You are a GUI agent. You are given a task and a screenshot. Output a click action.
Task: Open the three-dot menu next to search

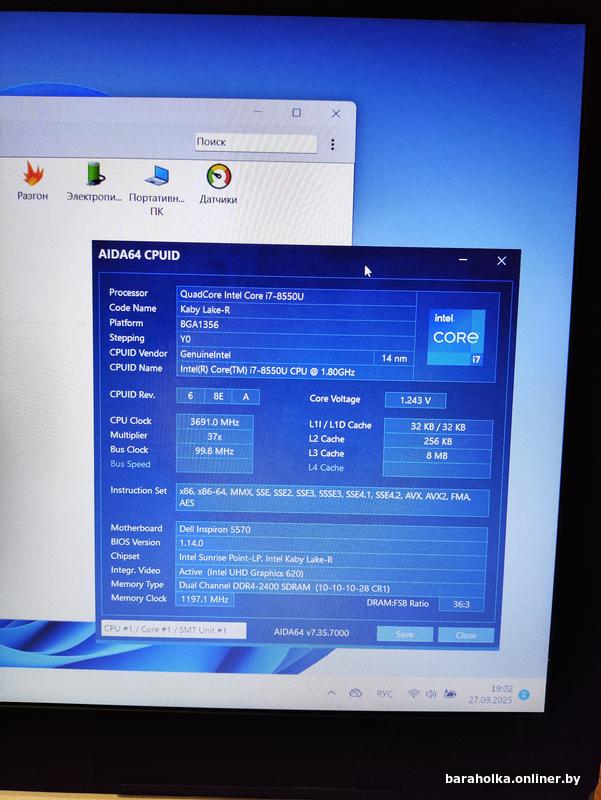(333, 144)
